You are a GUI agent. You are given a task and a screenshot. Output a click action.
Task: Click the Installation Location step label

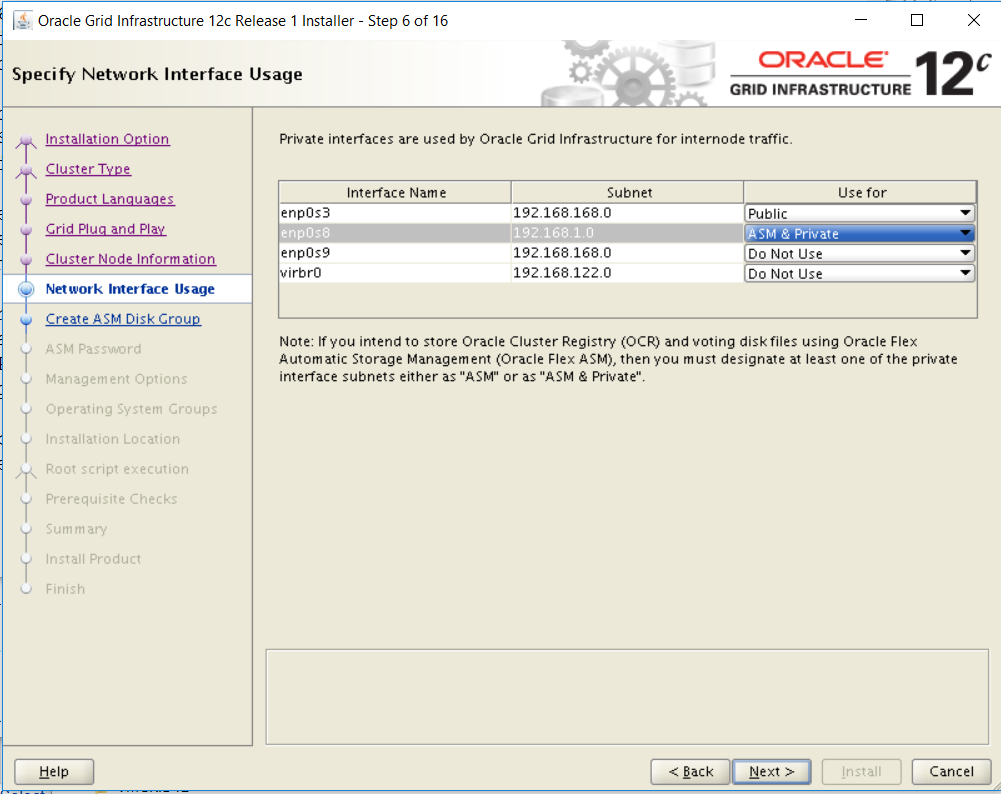pyautogui.click(x=112, y=439)
